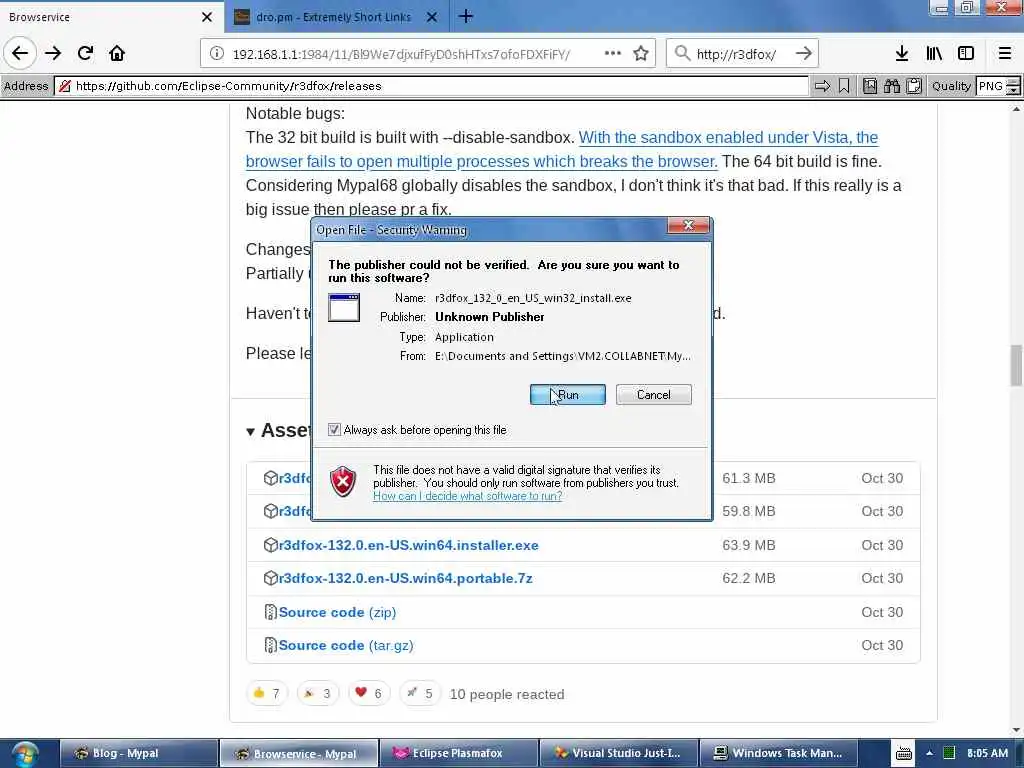
Task: Click the application file icon in dialog
Action: pos(344,308)
